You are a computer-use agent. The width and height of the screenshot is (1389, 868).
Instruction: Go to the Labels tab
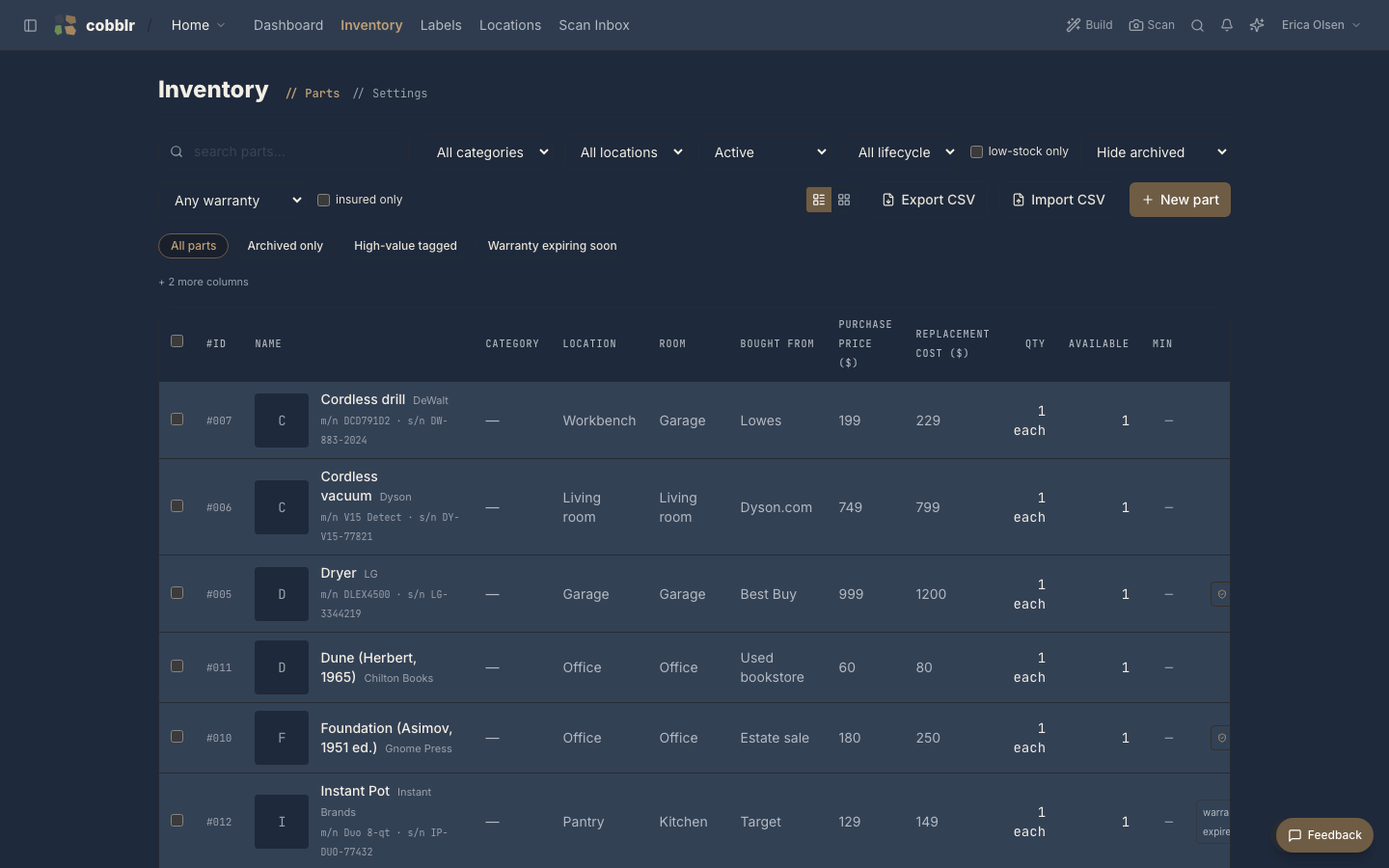coord(441,25)
